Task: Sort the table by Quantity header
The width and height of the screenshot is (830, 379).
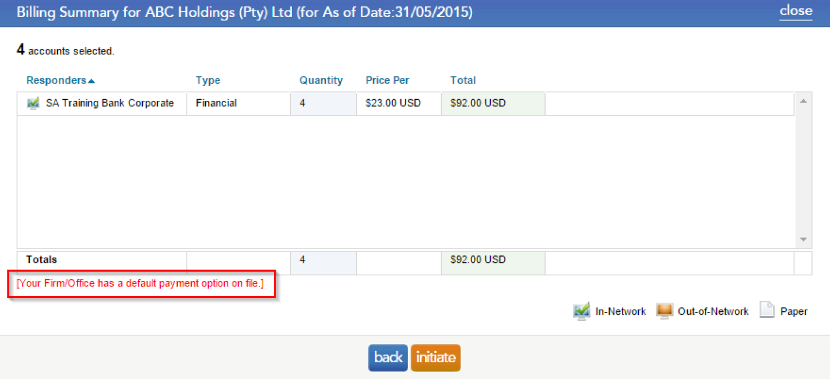Action: click(321, 80)
